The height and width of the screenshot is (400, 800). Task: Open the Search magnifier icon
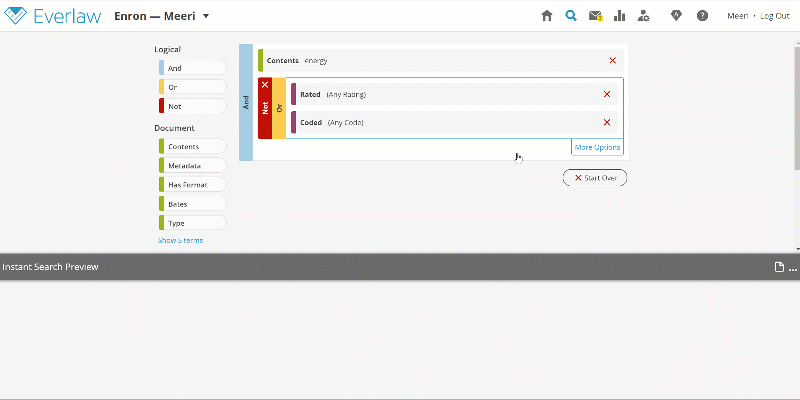(571, 16)
